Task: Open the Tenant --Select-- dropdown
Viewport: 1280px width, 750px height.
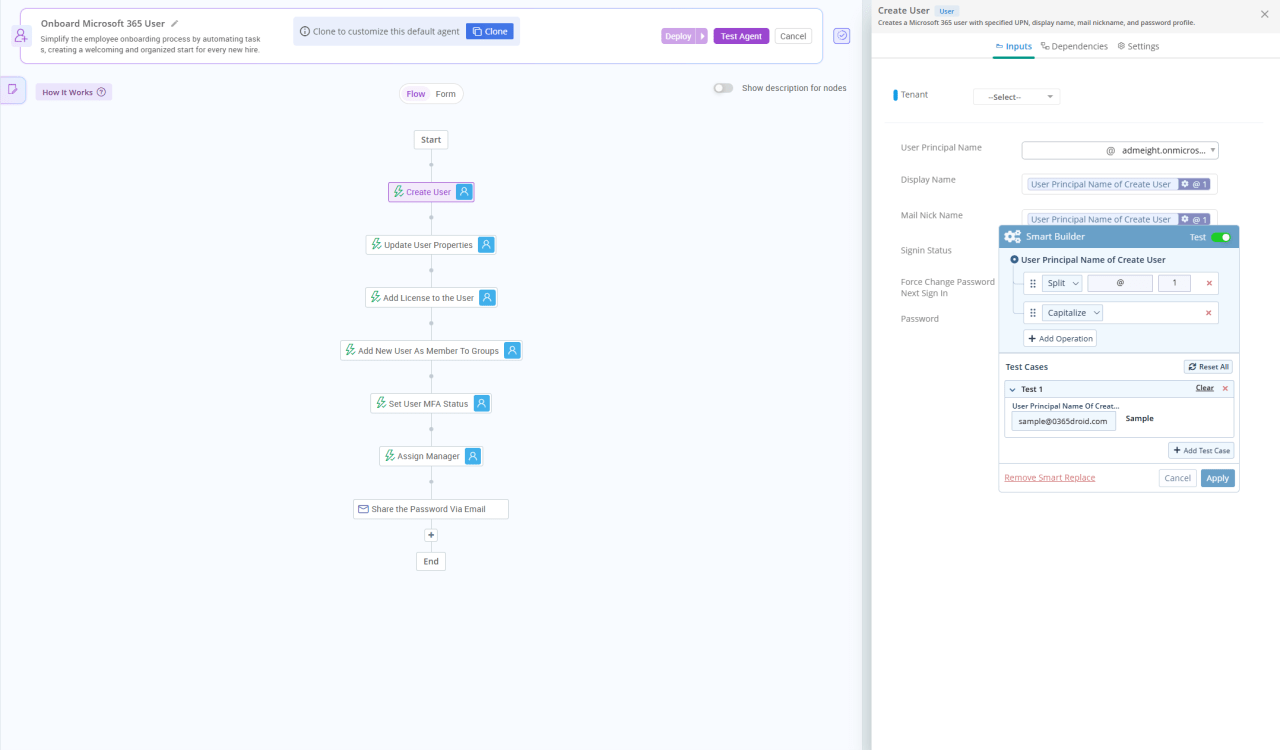Action: coord(1016,96)
